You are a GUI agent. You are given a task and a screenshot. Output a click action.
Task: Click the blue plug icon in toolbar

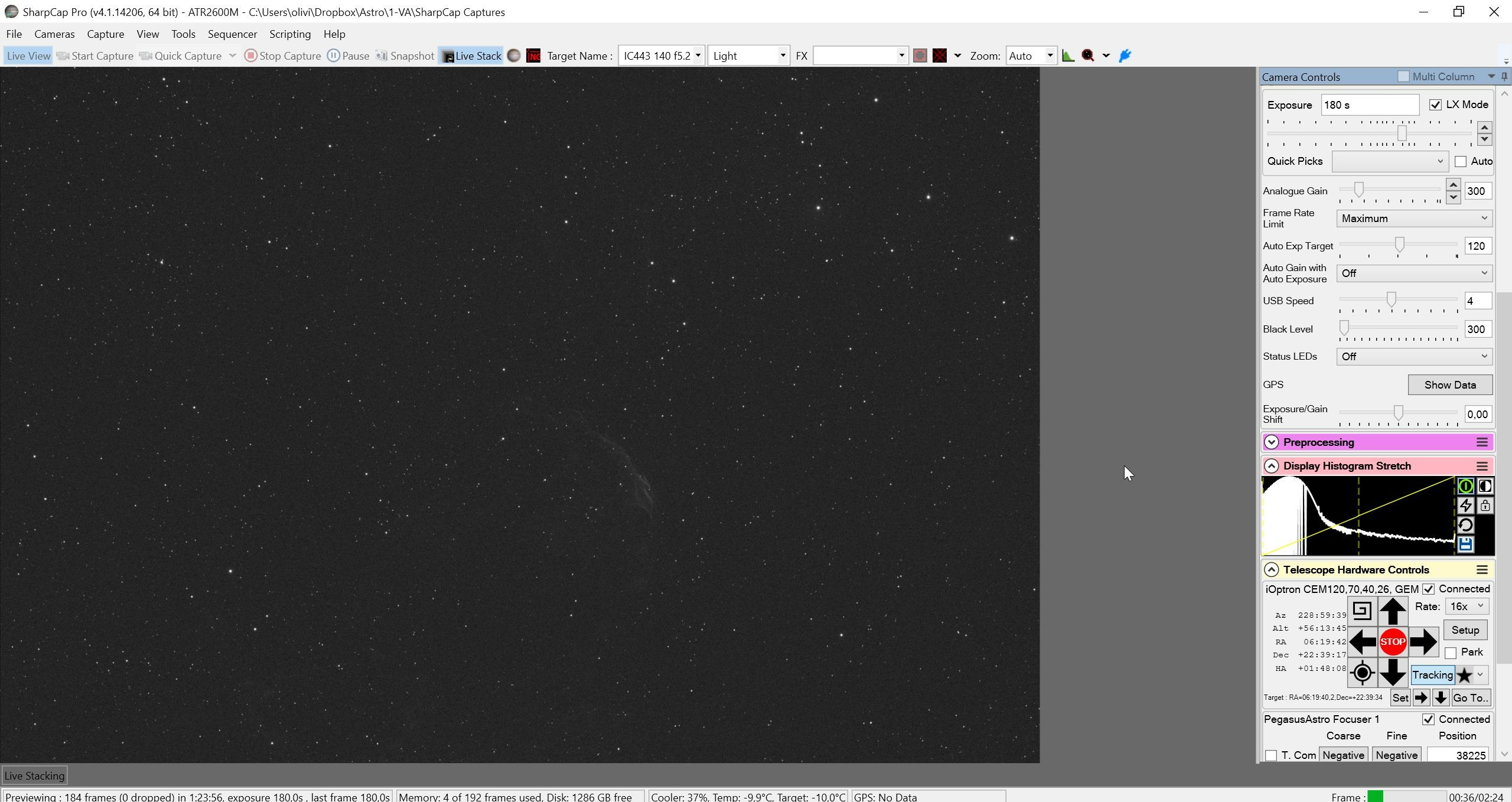point(1125,56)
